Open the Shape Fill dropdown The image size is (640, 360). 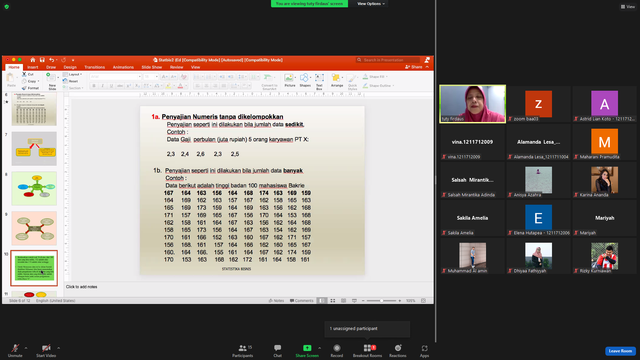click(x=375, y=77)
